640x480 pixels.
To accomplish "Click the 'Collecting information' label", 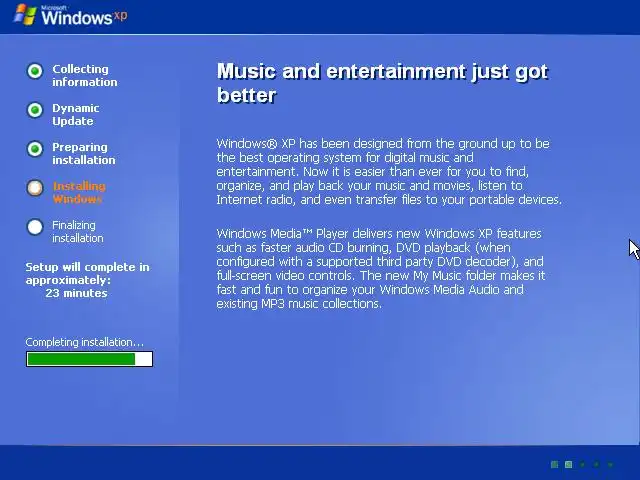I will [x=85, y=76].
